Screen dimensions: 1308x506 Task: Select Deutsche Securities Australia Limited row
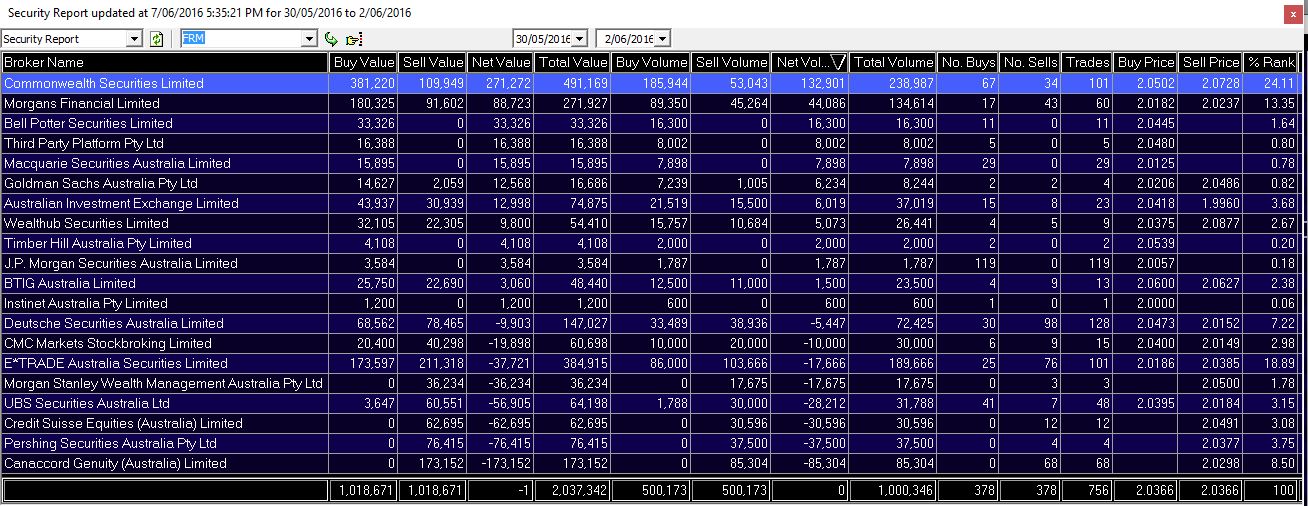click(x=651, y=323)
